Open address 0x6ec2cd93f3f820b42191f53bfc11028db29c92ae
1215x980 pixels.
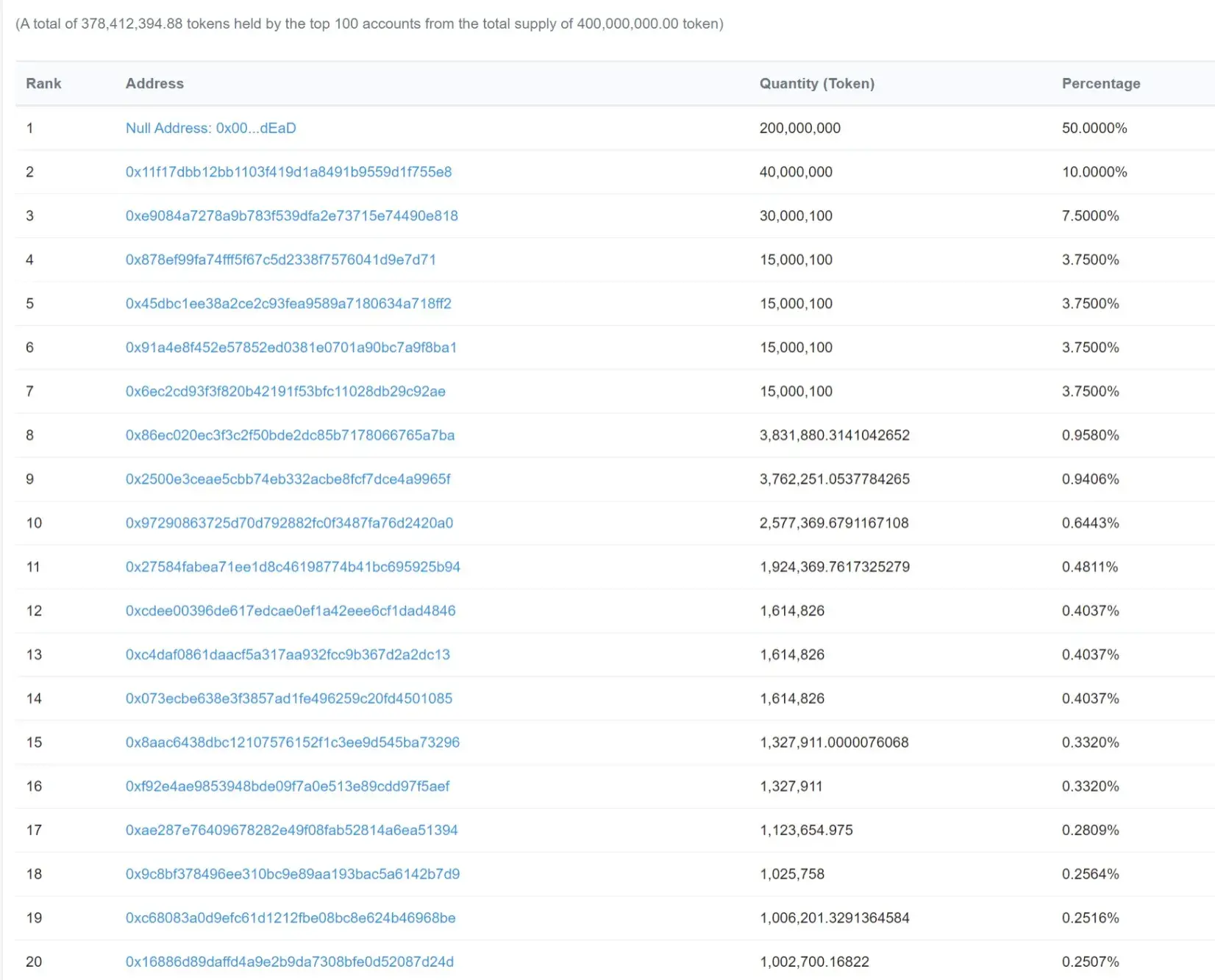(x=285, y=391)
